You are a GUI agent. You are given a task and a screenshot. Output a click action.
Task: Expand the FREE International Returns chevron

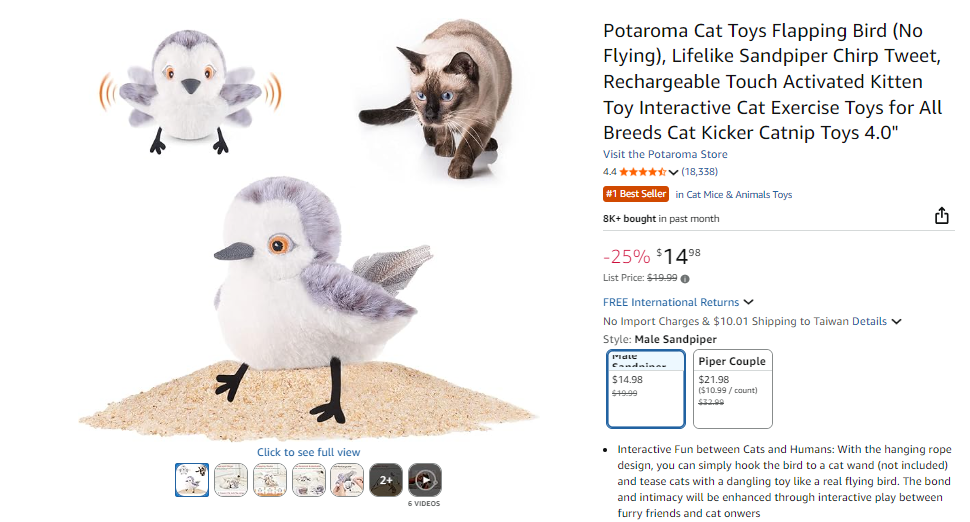click(x=748, y=302)
